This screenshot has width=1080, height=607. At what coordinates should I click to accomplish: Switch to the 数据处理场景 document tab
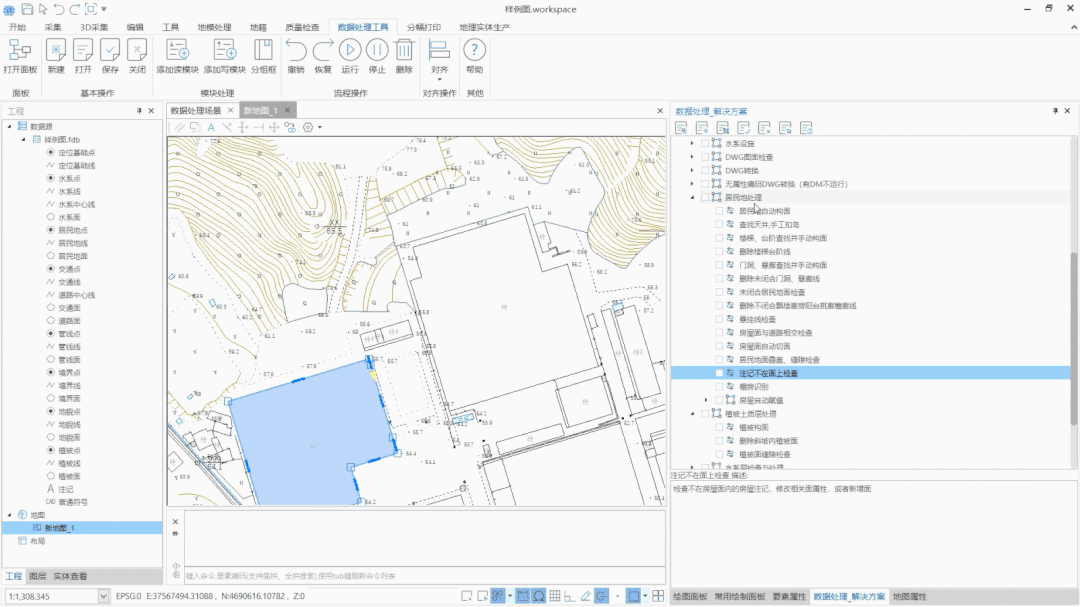click(196, 111)
